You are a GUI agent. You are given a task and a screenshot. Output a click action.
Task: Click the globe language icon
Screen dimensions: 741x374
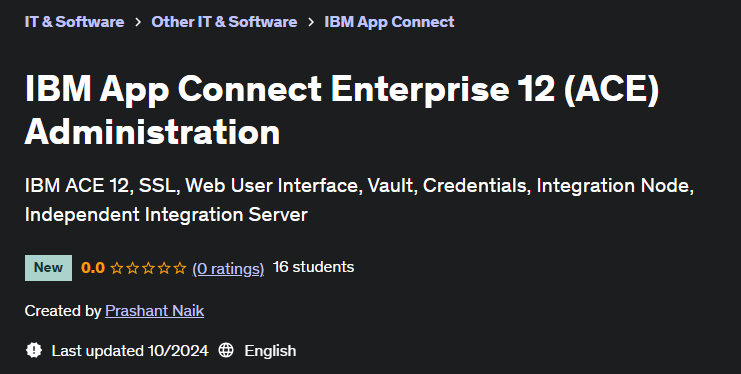coord(226,350)
